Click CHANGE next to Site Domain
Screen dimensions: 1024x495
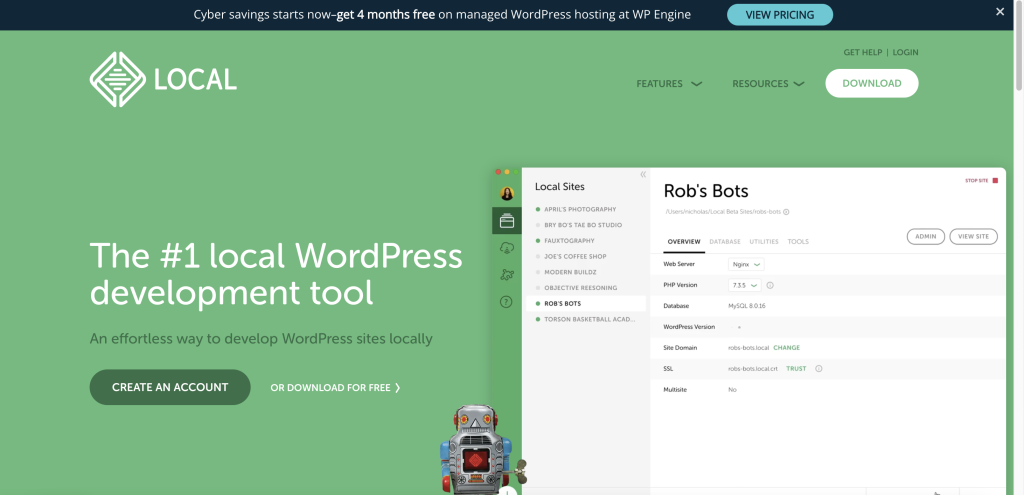click(x=786, y=348)
